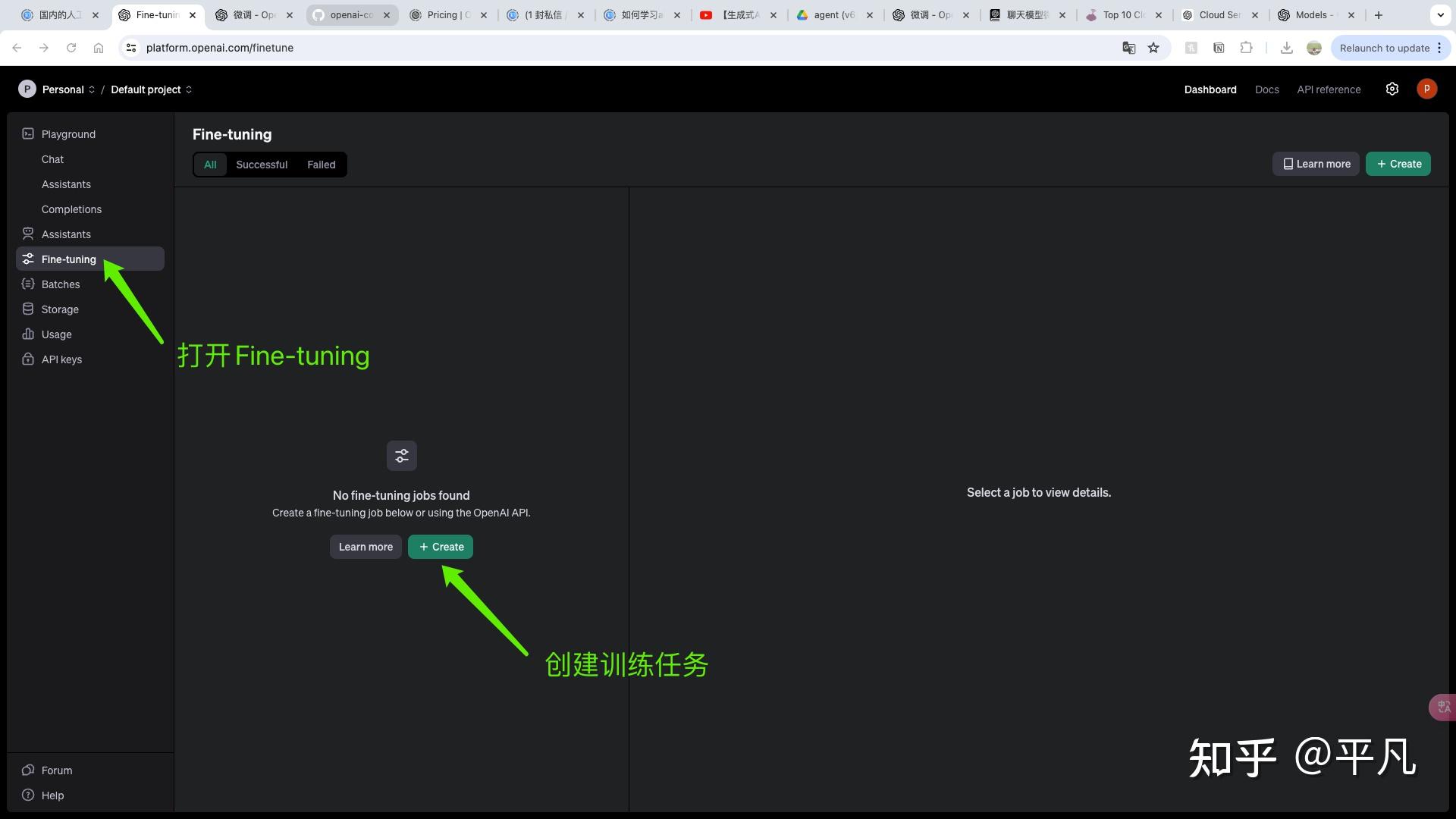
Task: Expand the Personal workspace switcher
Action: click(x=67, y=89)
